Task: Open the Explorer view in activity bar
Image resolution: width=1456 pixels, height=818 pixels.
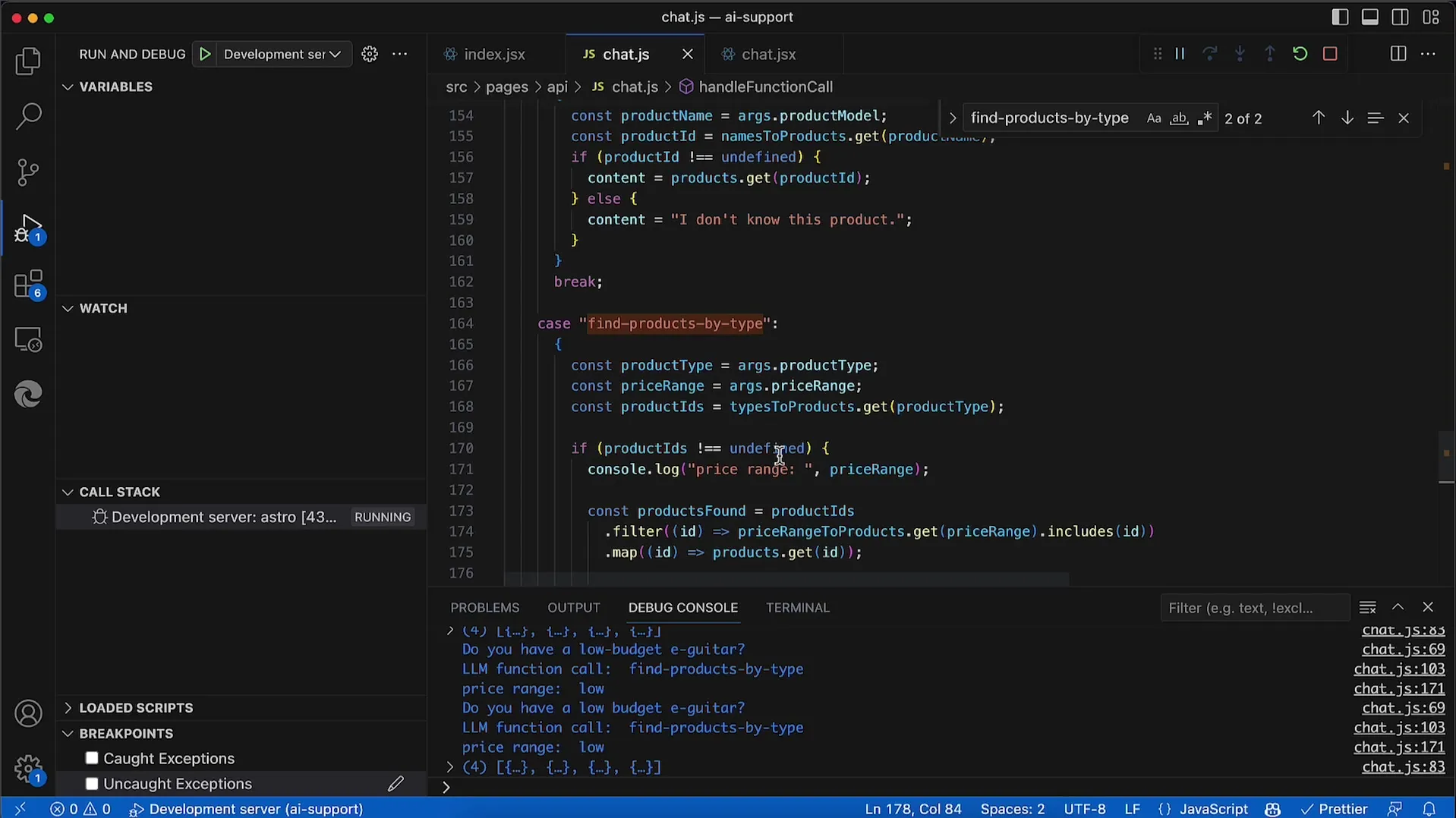Action: (28, 61)
